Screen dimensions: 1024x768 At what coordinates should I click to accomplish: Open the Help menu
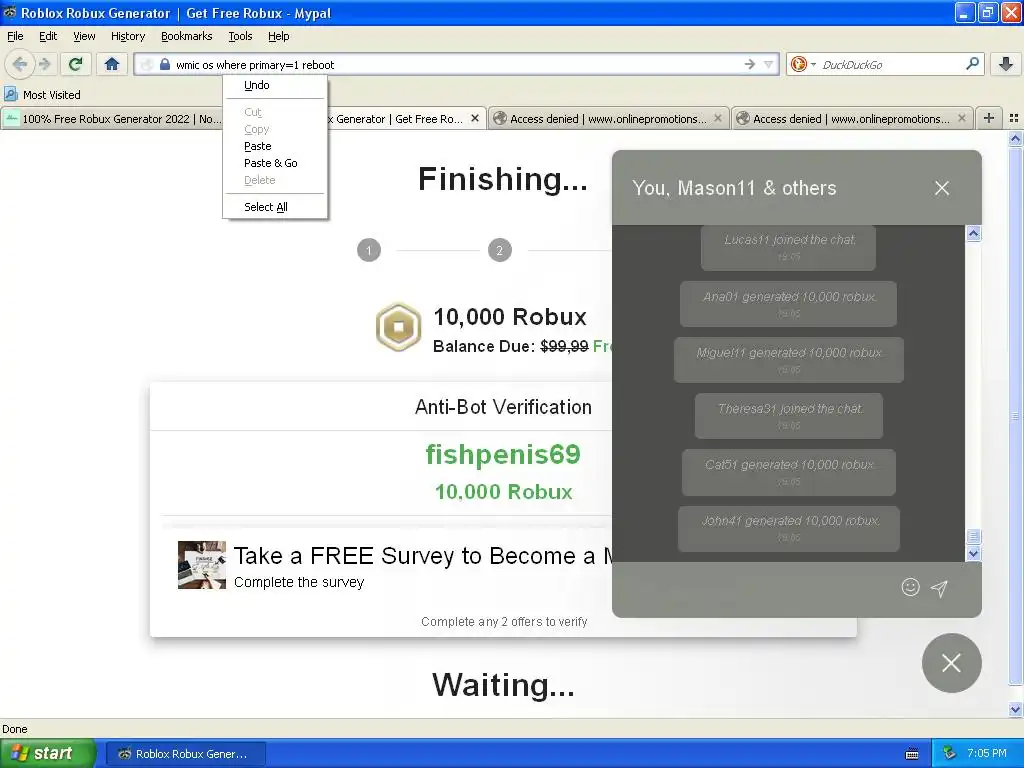coord(279,36)
